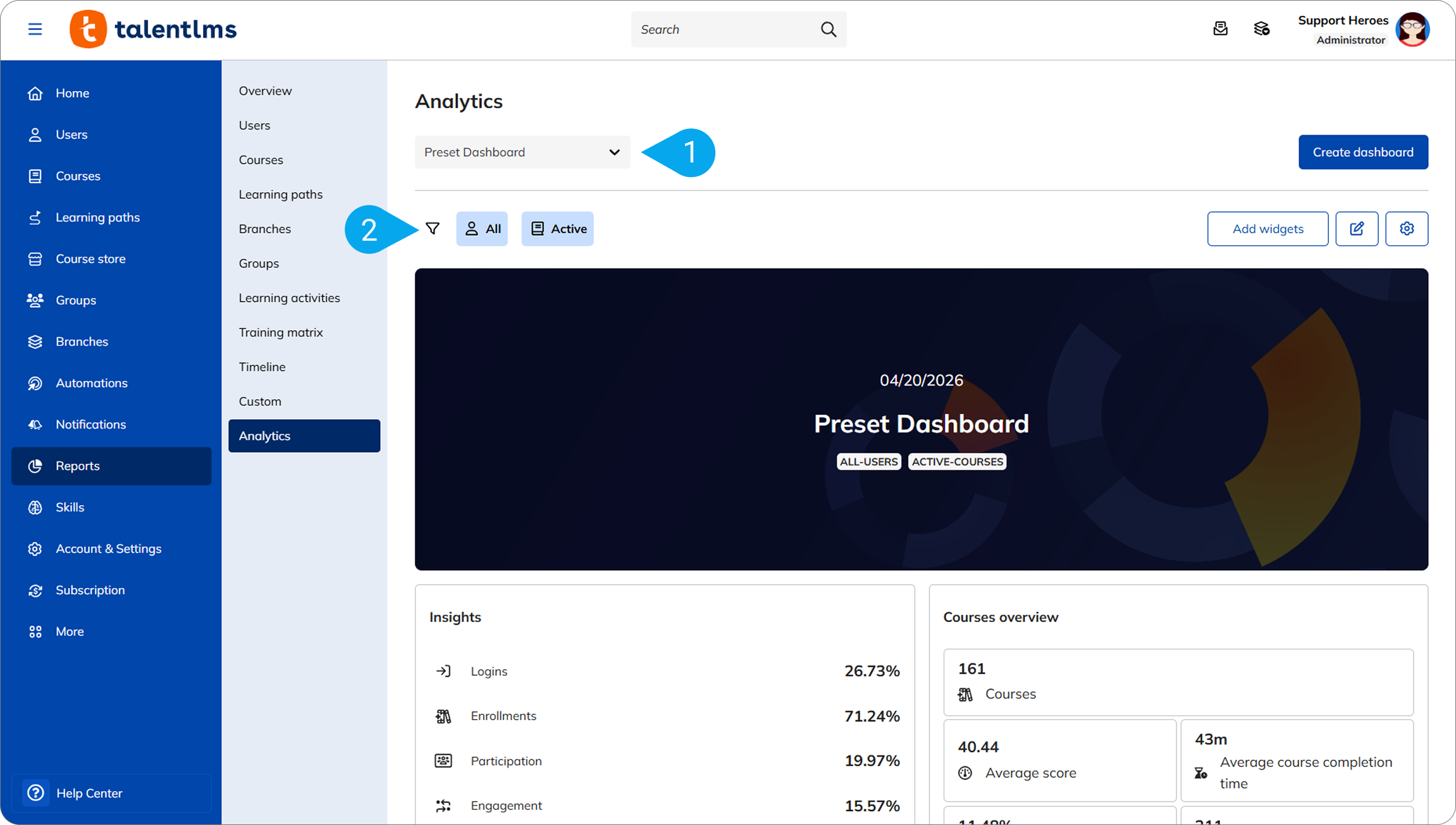
Task: Open the Overview reports tab
Action: click(265, 91)
